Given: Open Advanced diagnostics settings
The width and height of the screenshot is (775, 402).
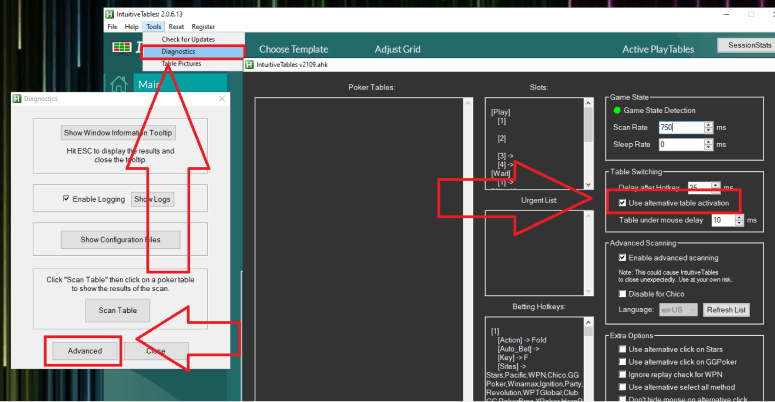Looking at the screenshot, I should (85, 351).
